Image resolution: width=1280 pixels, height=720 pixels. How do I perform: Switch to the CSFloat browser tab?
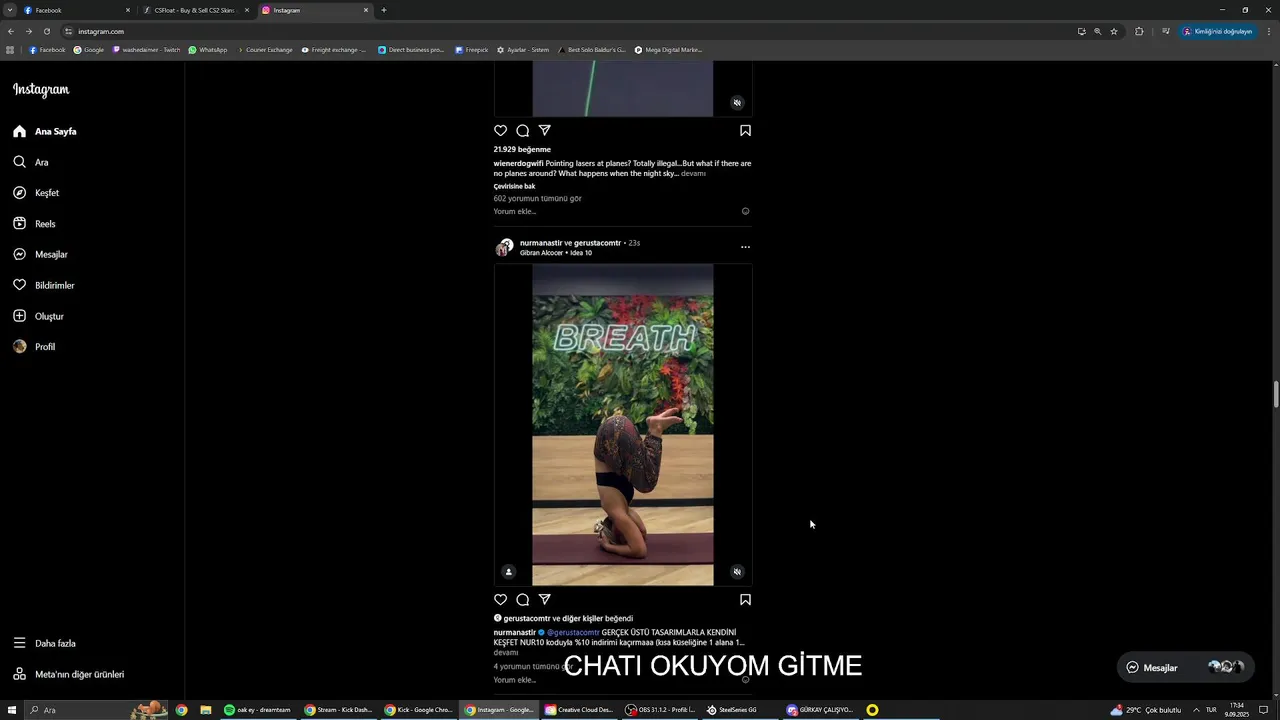click(194, 10)
